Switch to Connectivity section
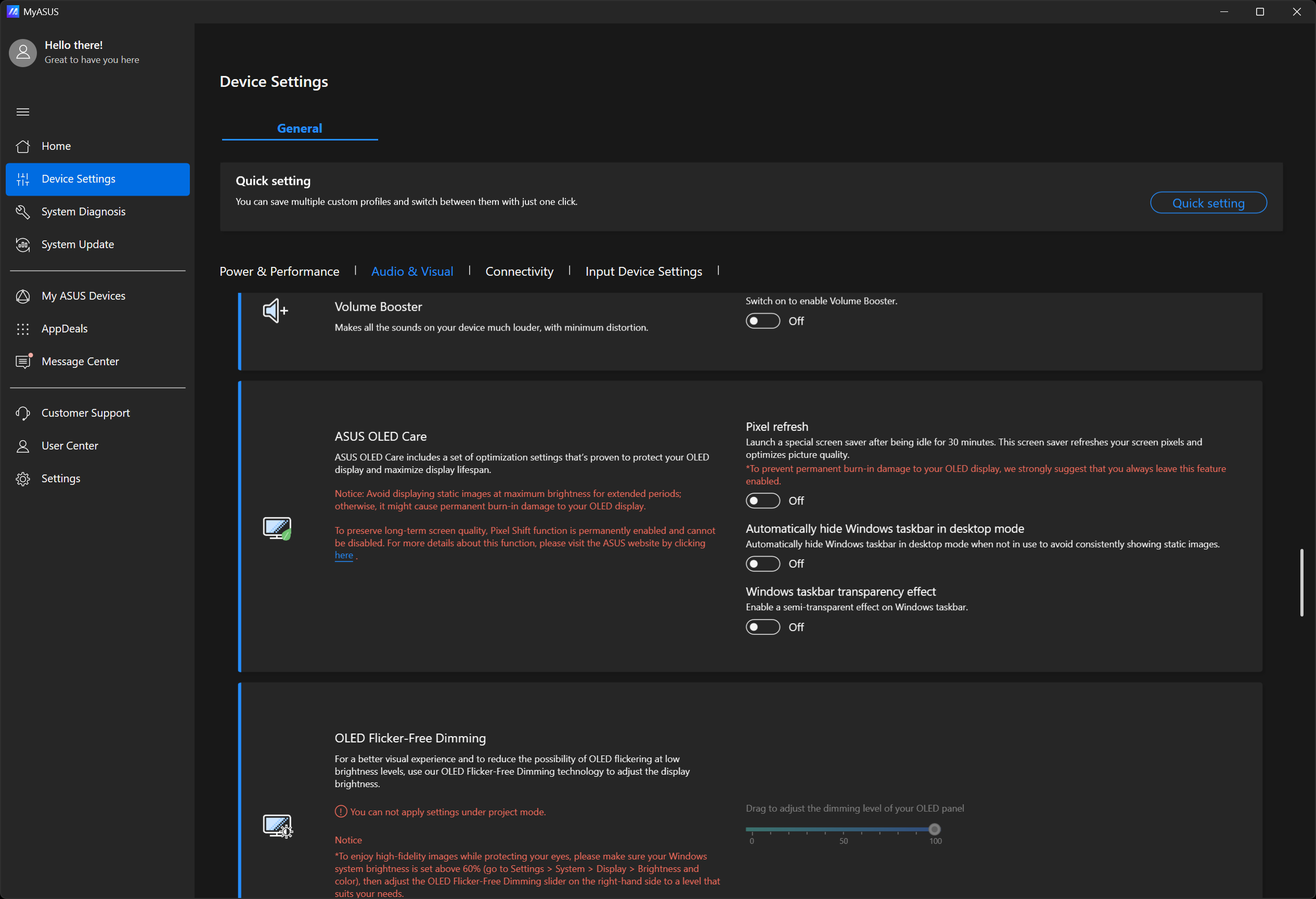 click(x=519, y=272)
